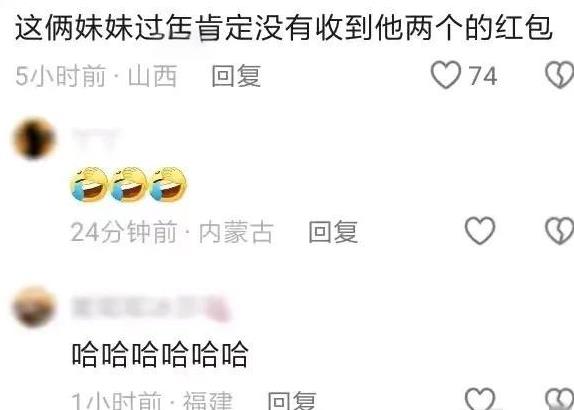Image resolution: width=574 pixels, height=410 pixels.
Task: Tap the 24分钟前 · 内蒙古 timestamp
Action: (x=172, y=232)
